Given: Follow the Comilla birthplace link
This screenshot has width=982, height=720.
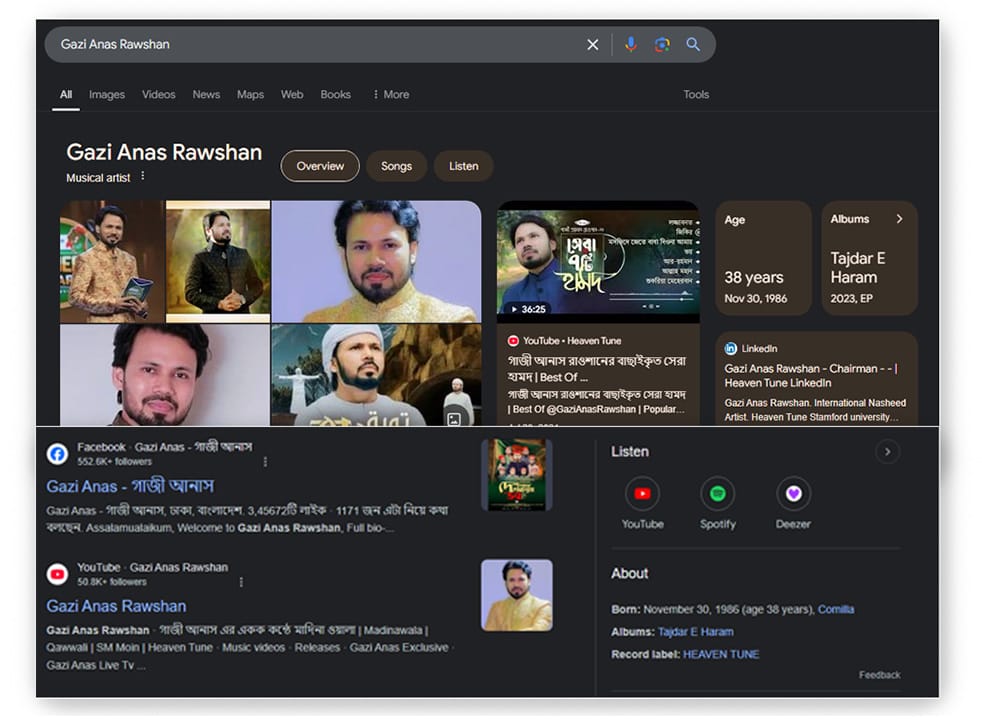Looking at the screenshot, I should click(835, 609).
